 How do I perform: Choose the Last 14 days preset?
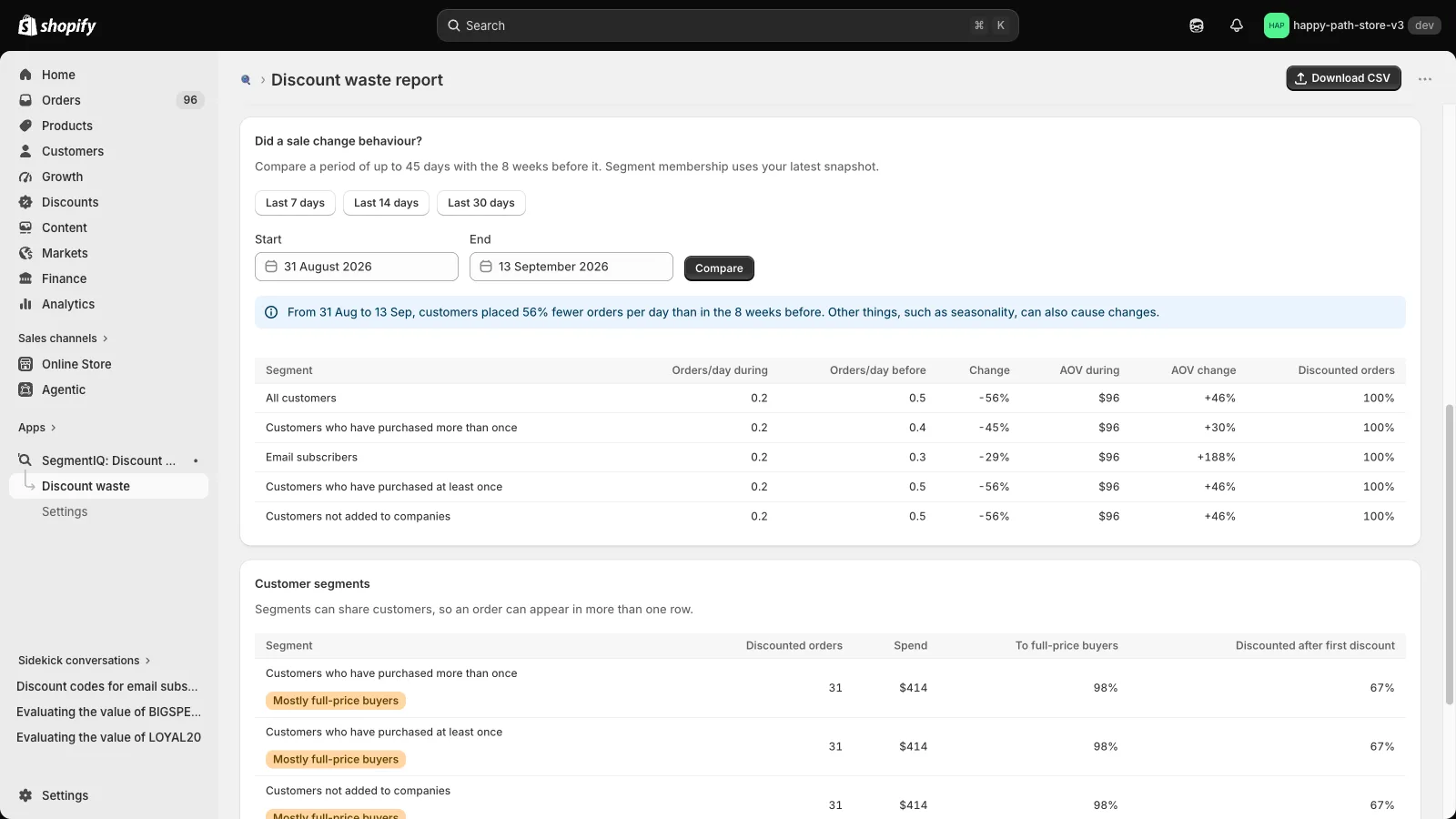(x=386, y=203)
